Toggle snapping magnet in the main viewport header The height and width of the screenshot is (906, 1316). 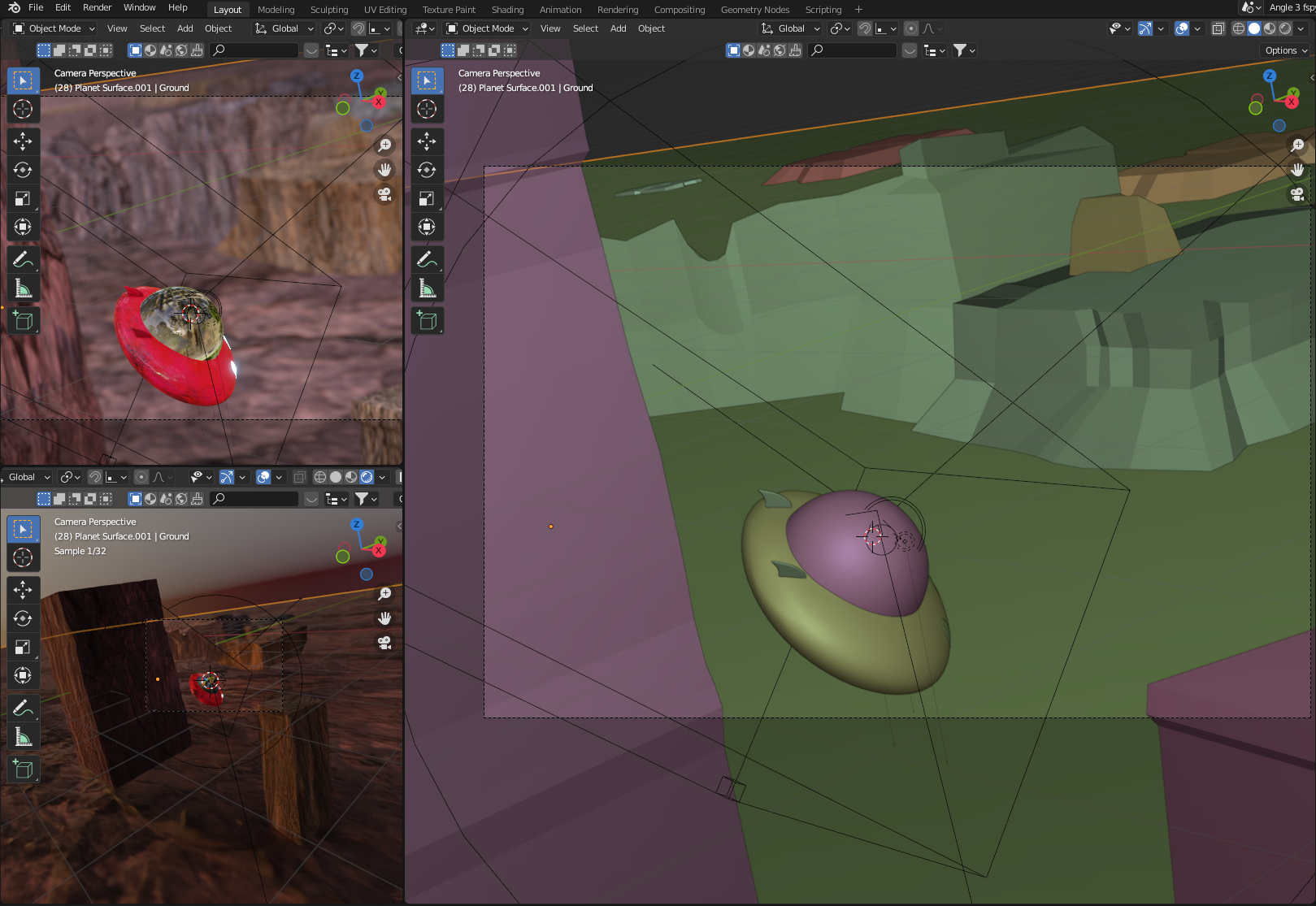(x=865, y=28)
